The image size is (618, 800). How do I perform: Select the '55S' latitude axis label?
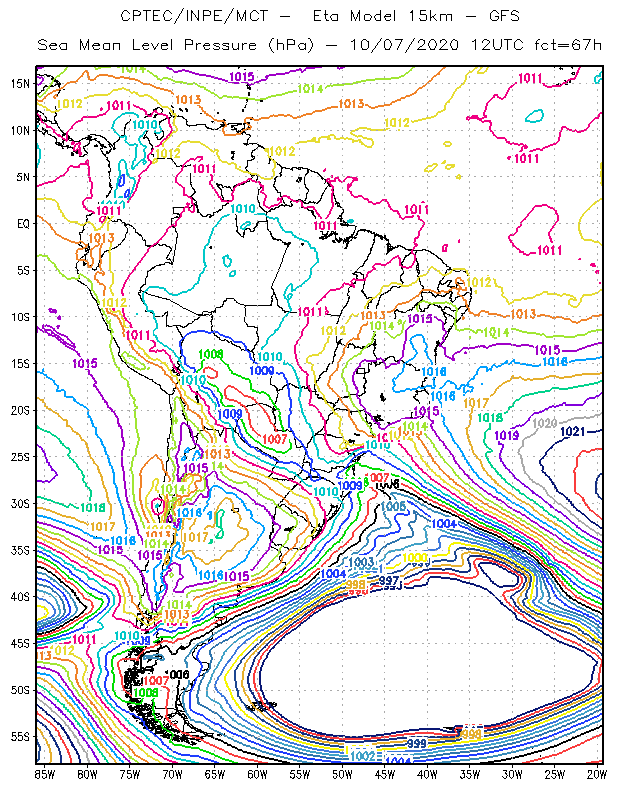click(x=20, y=737)
